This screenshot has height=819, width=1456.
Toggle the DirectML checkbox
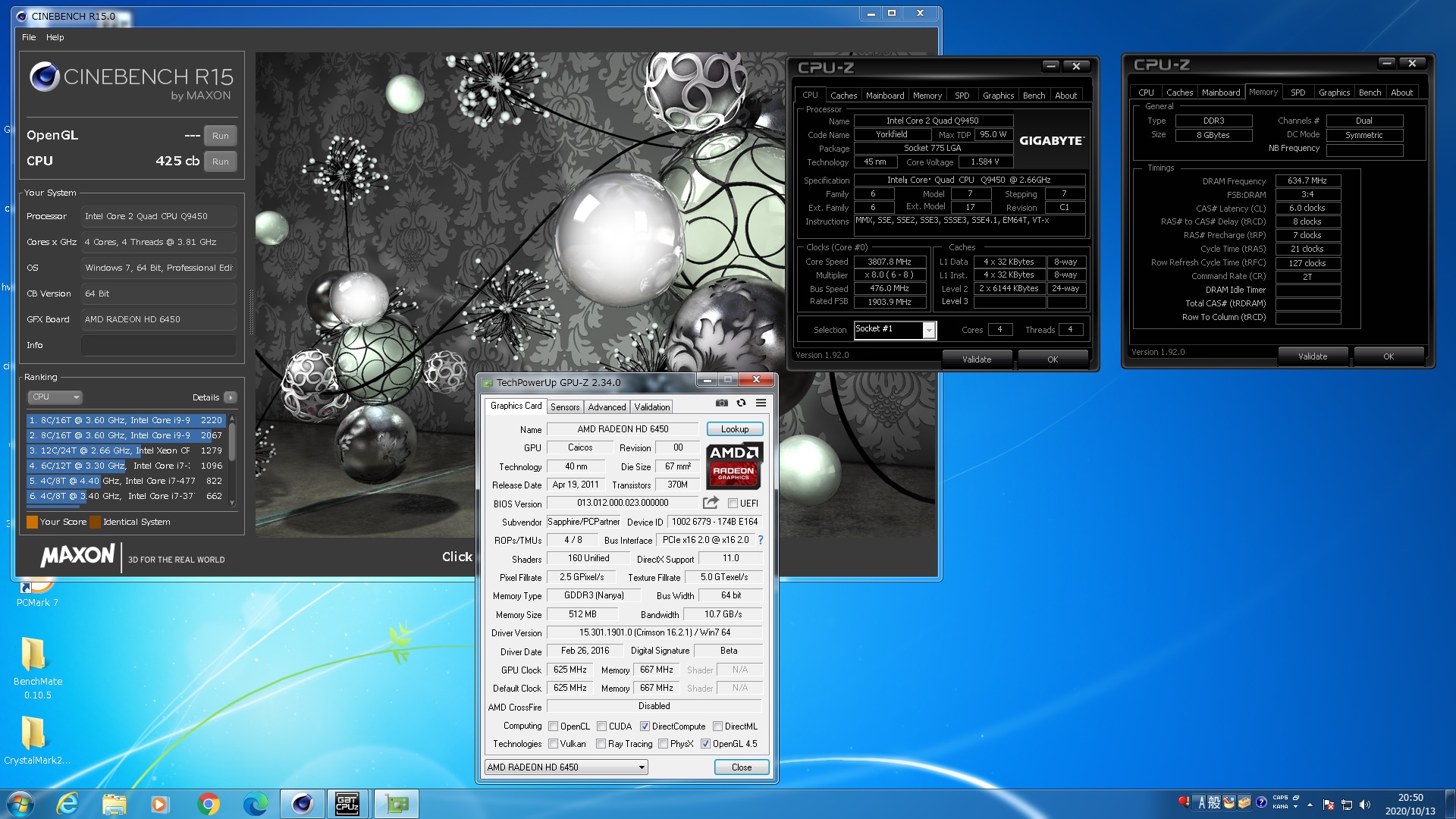pyautogui.click(x=717, y=726)
